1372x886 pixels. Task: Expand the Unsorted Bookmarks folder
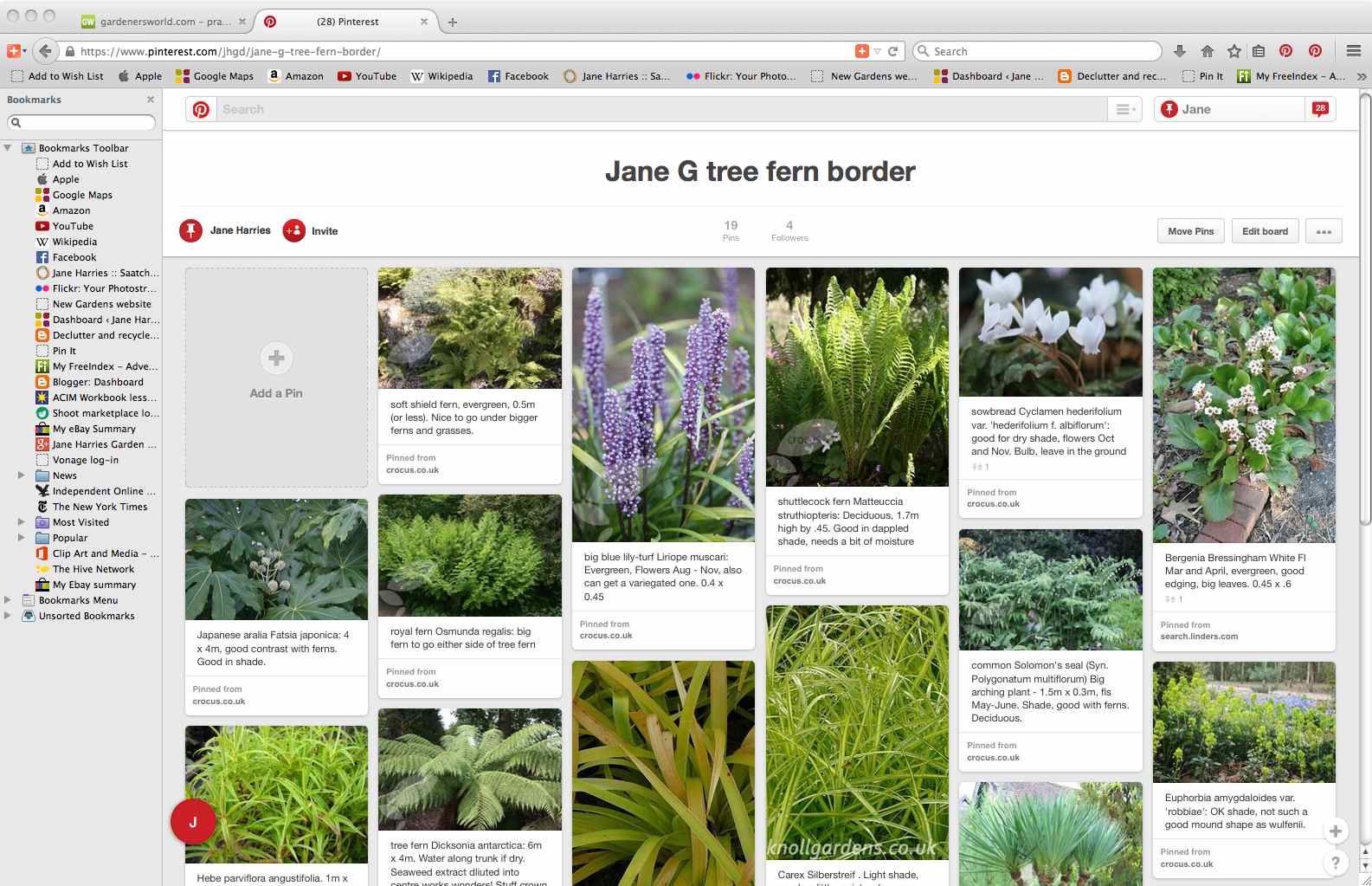pyautogui.click(x=8, y=616)
